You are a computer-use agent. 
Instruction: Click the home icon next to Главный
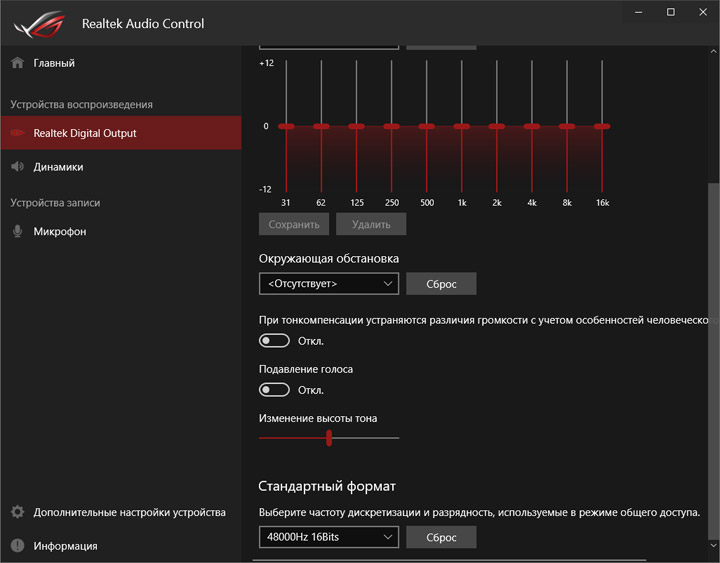[17, 63]
